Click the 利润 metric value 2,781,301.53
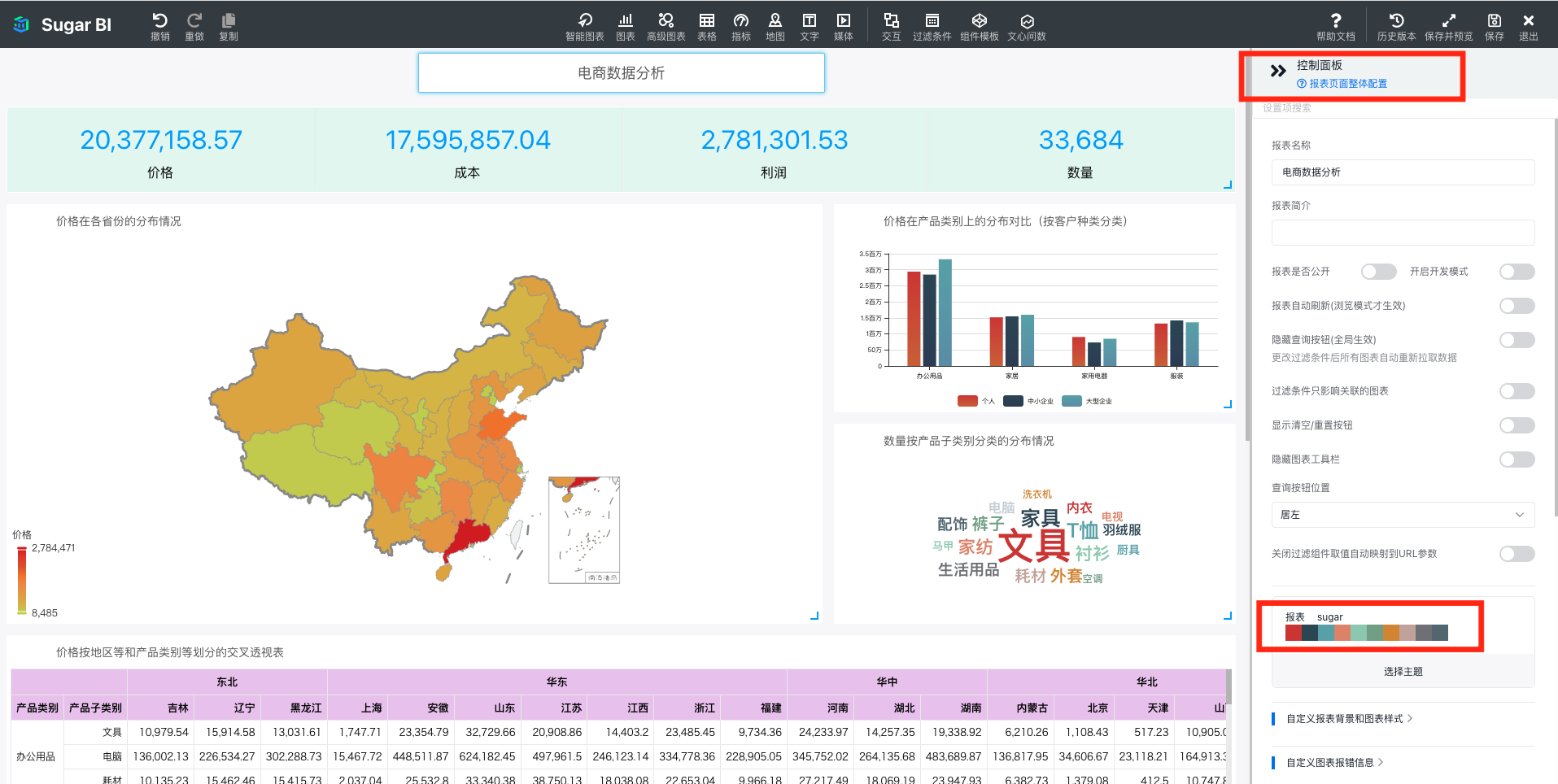This screenshot has width=1558, height=784. (775, 141)
